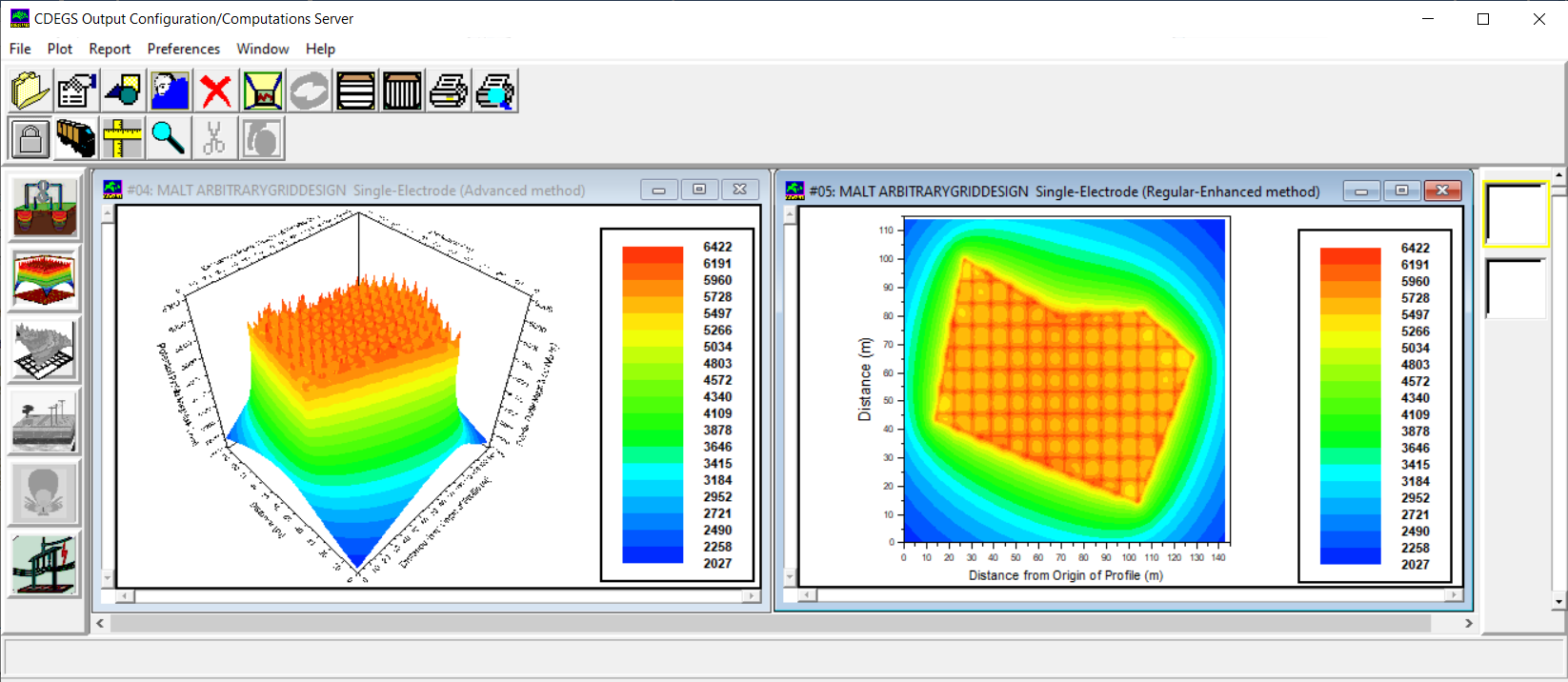Close the #04 Advanced method plot window
The height and width of the screenshot is (682, 1568).
740,190
